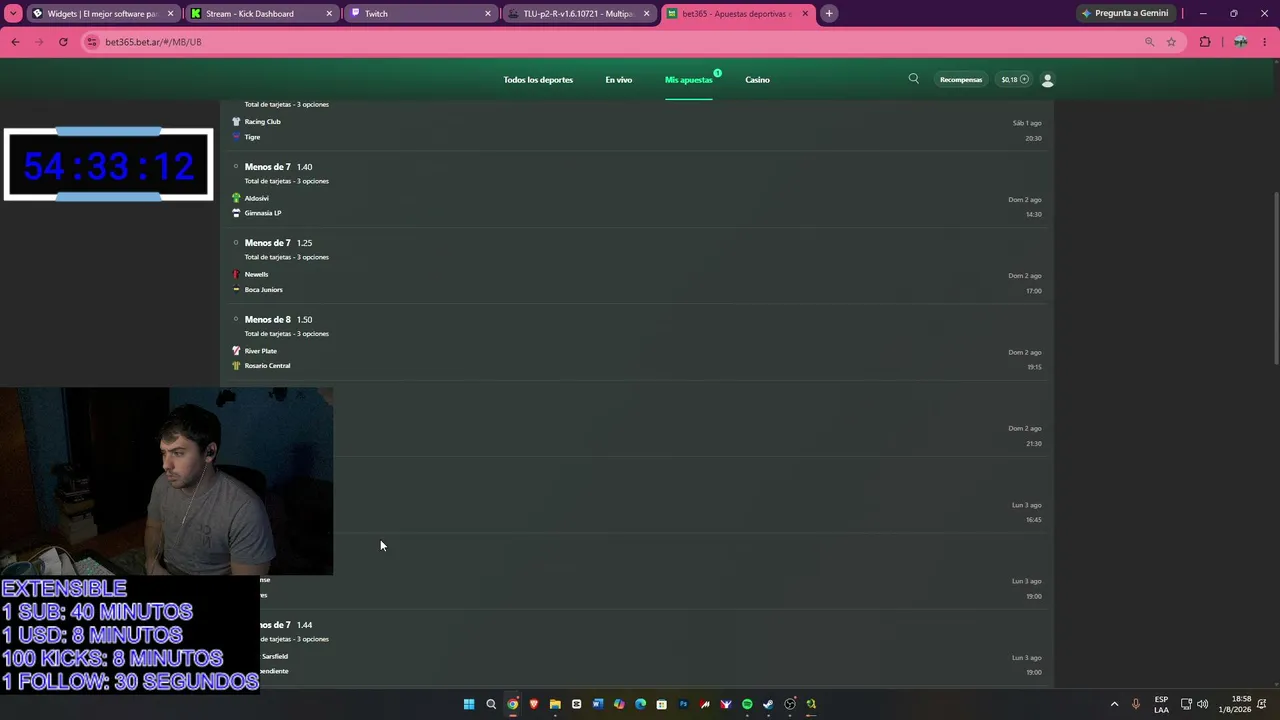Viewport: 1280px width, 720px height.
Task: Switch to TLU-p2-R browser tab
Action: 579,14
